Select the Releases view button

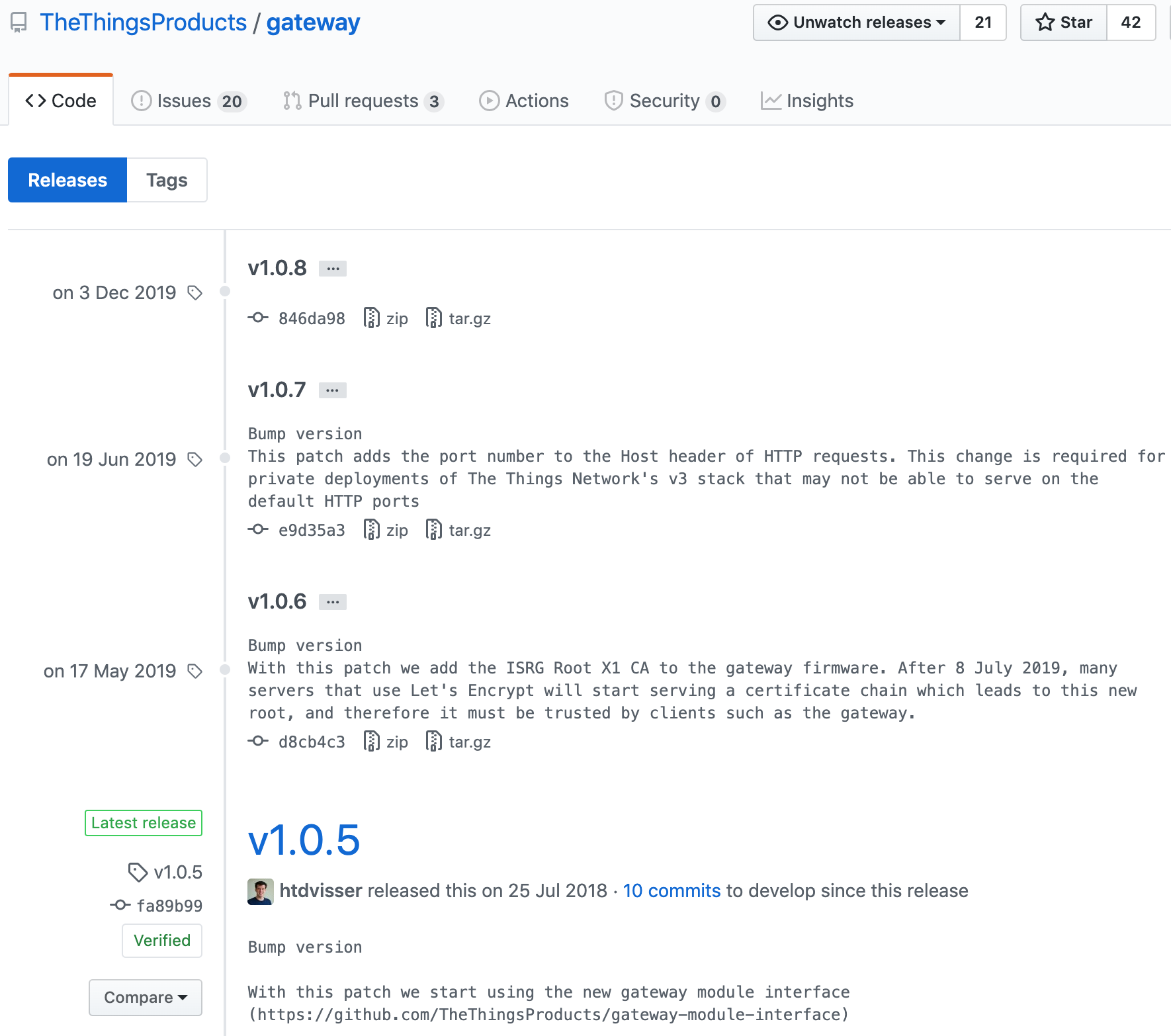tap(67, 180)
